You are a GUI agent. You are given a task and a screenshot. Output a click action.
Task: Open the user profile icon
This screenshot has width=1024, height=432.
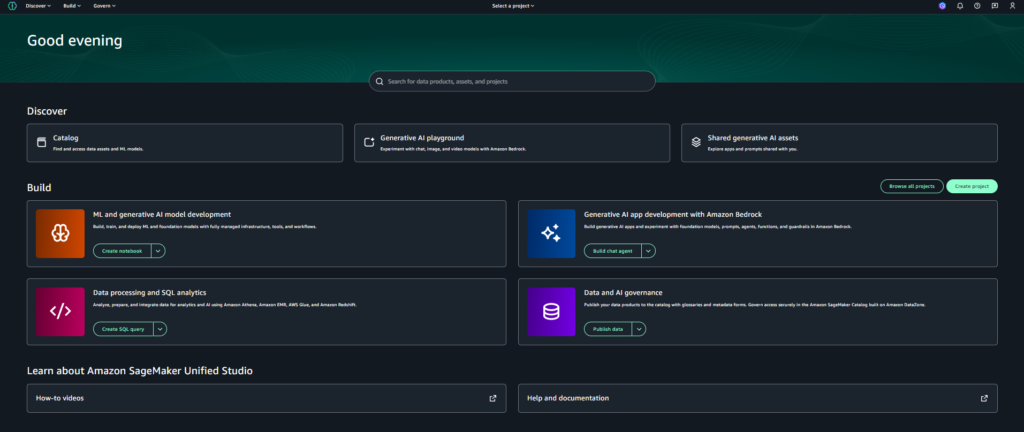click(1012, 6)
